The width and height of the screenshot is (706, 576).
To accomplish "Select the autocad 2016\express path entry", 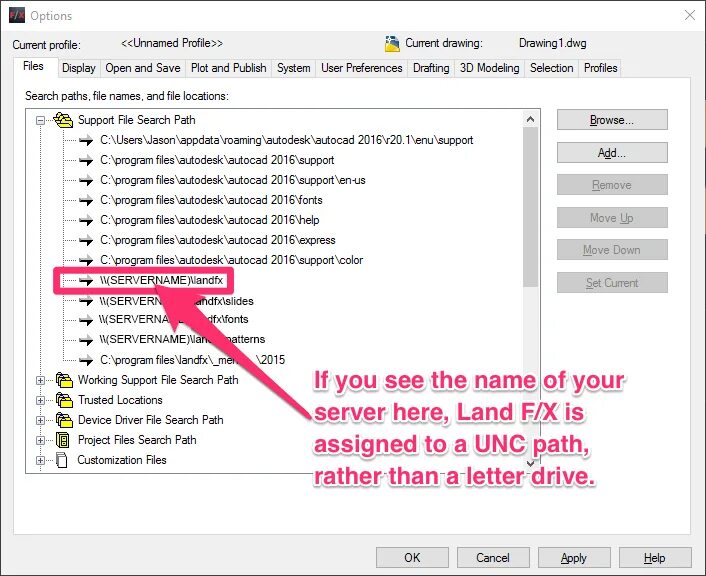I will 217,240.
